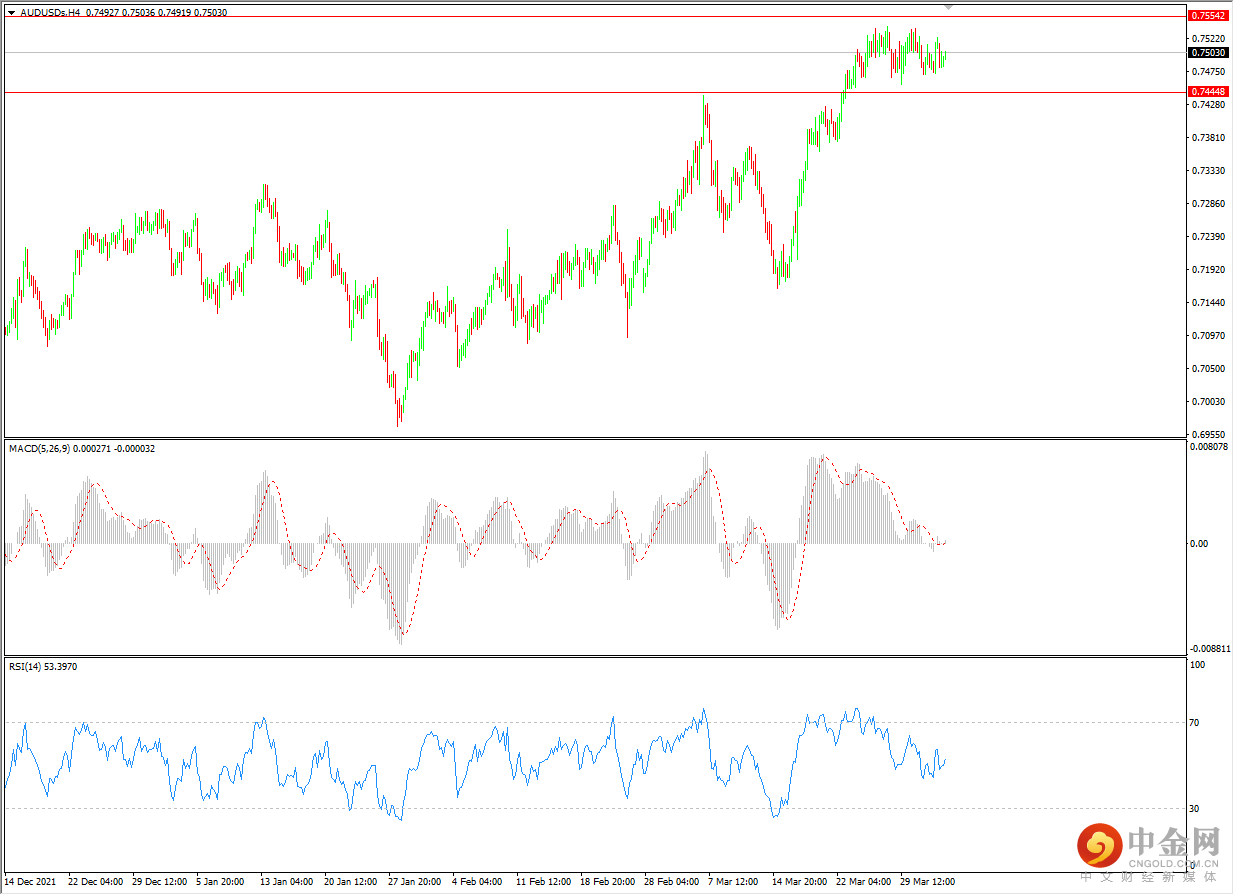The height and width of the screenshot is (895, 1234).
Task: Click the 7 Mar 12:00 time label
Action: pyautogui.click(x=734, y=883)
